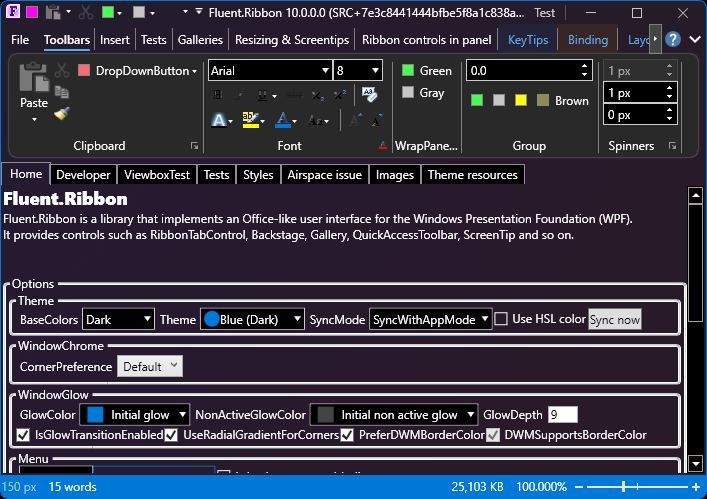Viewport: 707px width, 499px height.
Task: Click the blue Help question mark icon
Action: (x=673, y=40)
